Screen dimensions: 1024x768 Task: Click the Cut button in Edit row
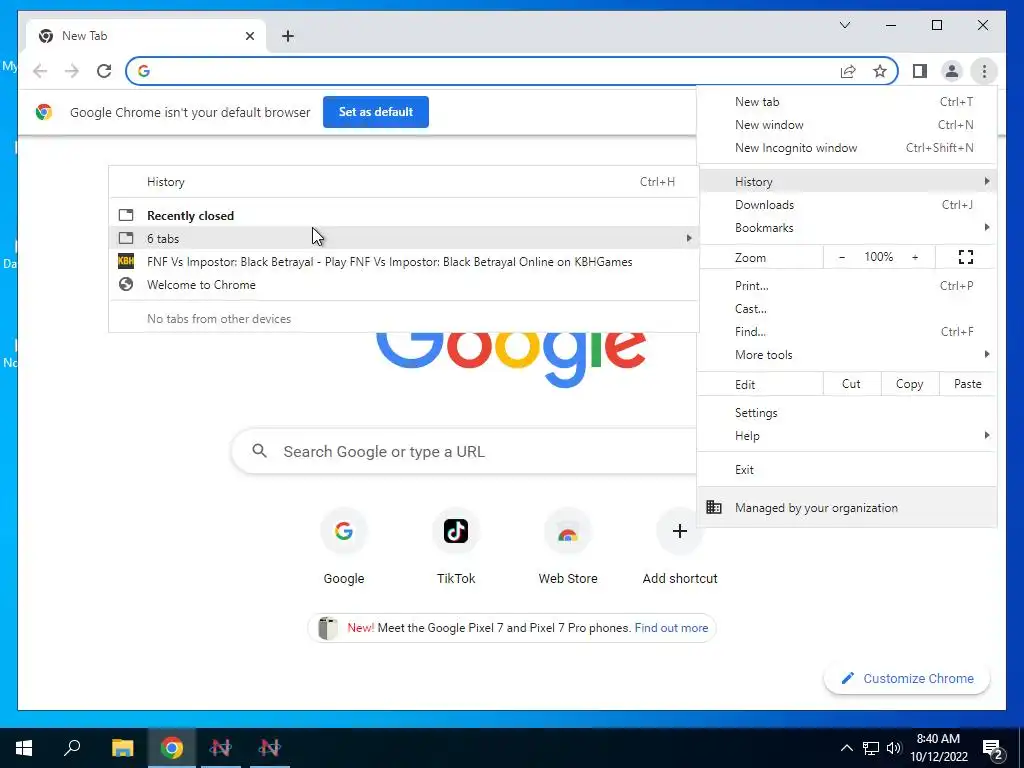coord(851,384)
